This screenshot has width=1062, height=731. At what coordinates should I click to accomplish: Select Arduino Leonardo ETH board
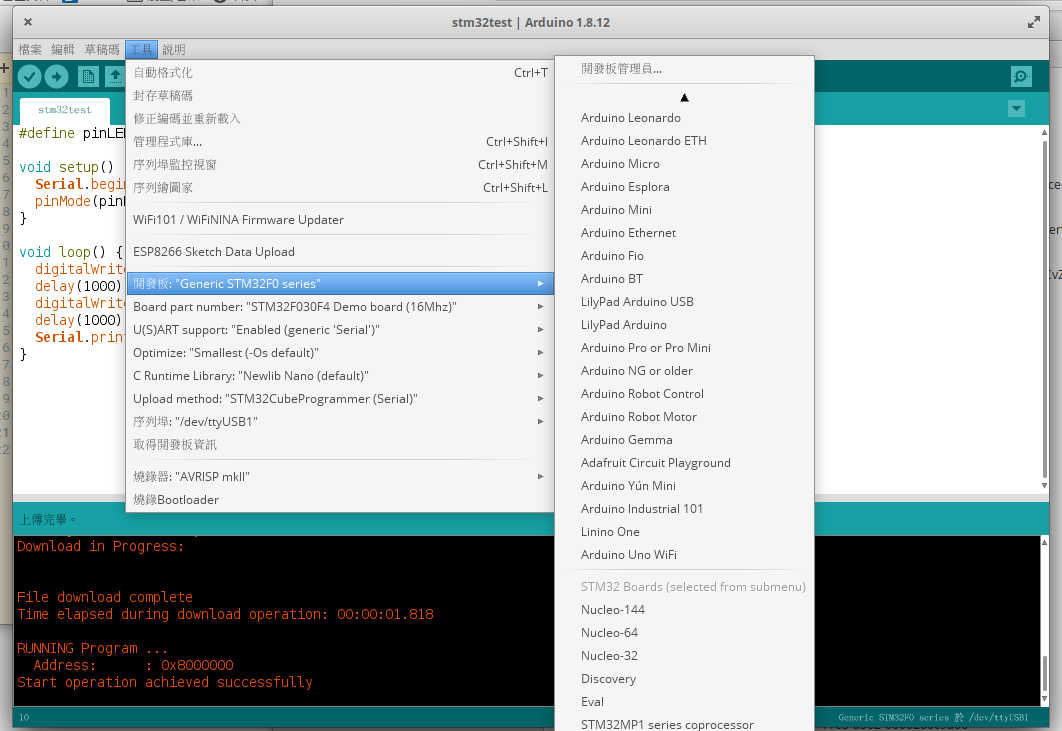coord(684,141)
